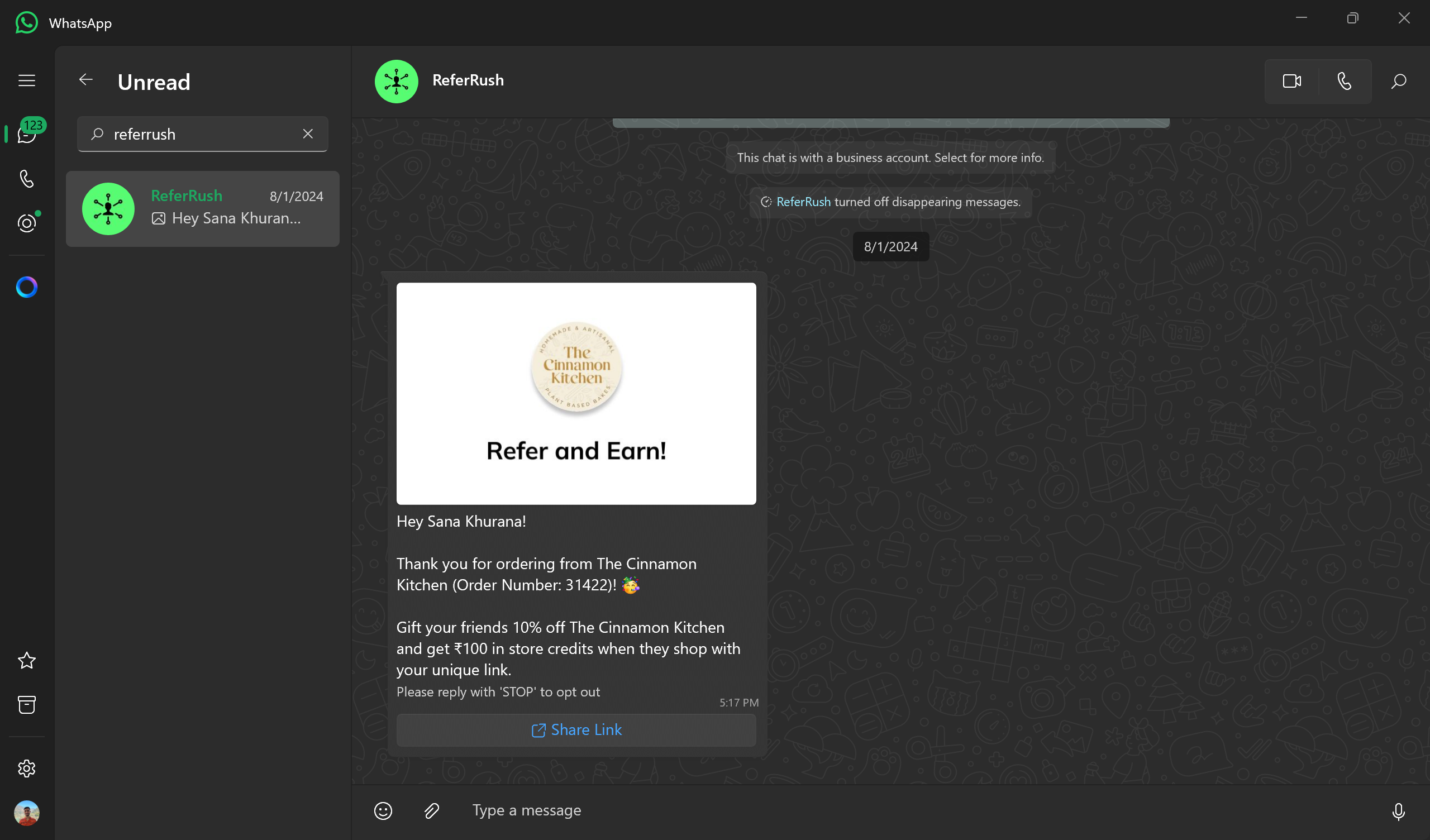Click the attachment/paperclip icon
1430x840 pixels.
click(x=432, y=810)
